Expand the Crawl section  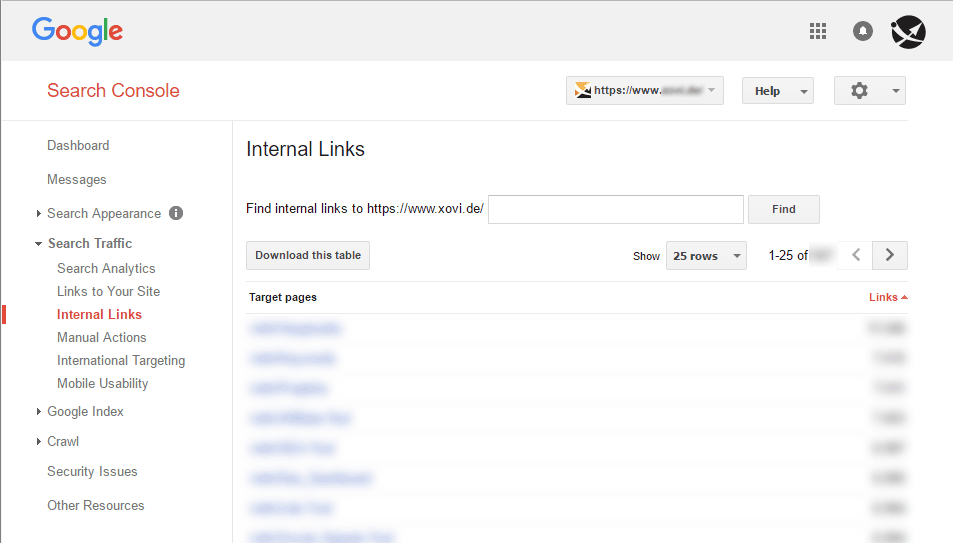[38, 441]
